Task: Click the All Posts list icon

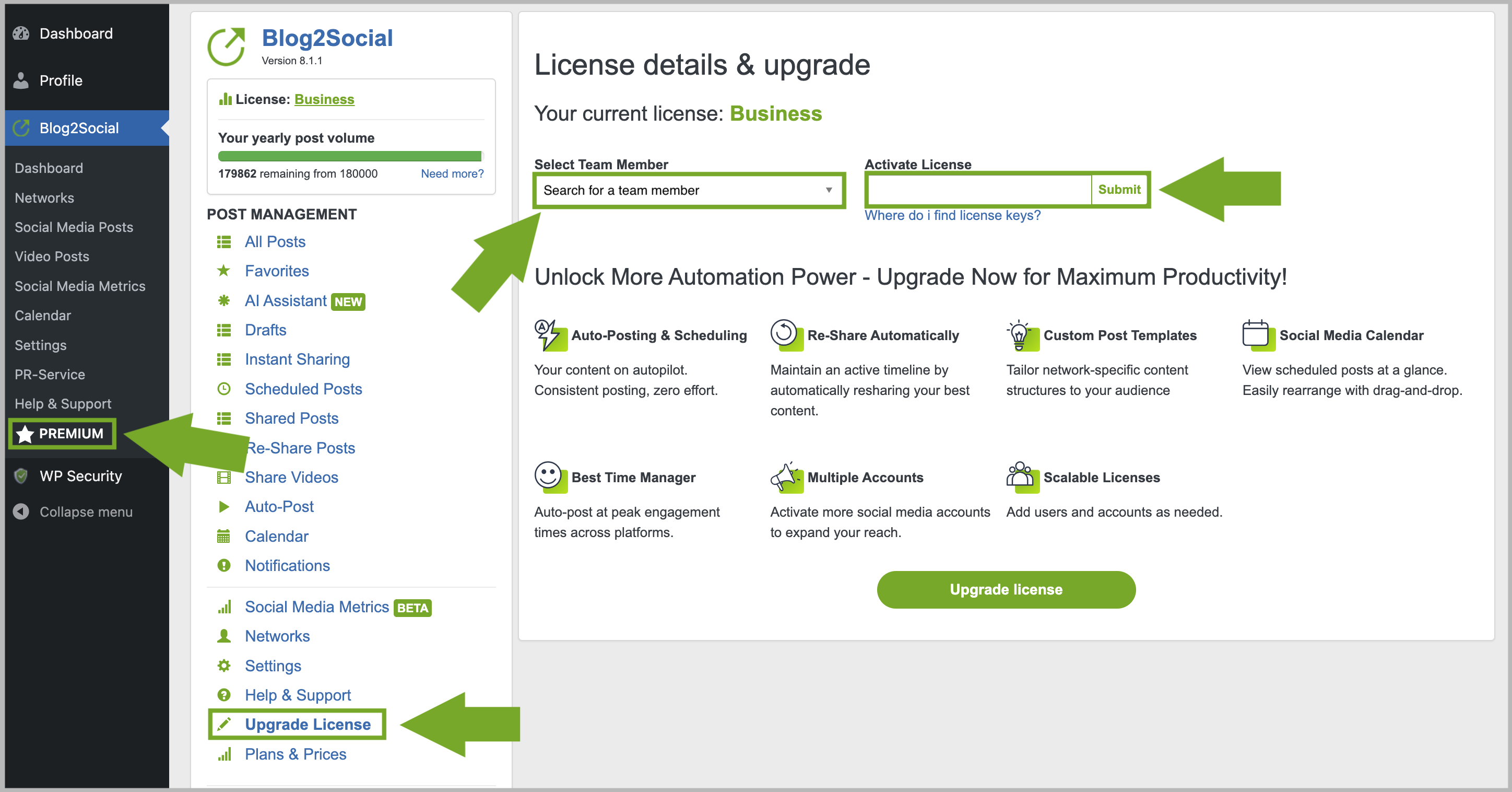Action: coord(223,241)
